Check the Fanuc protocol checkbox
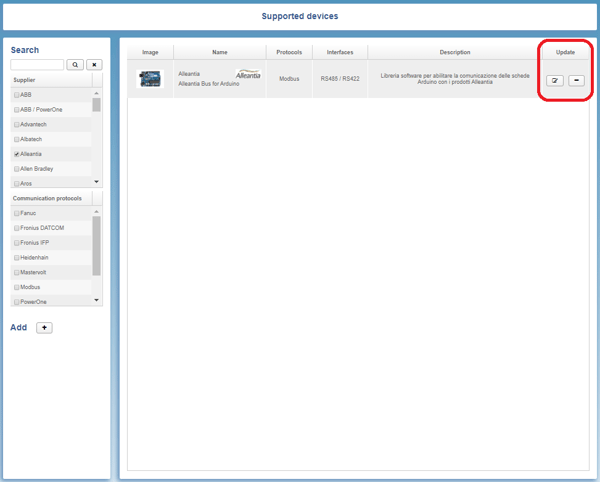This screenshot has width=600, height=482. (16, 213)
